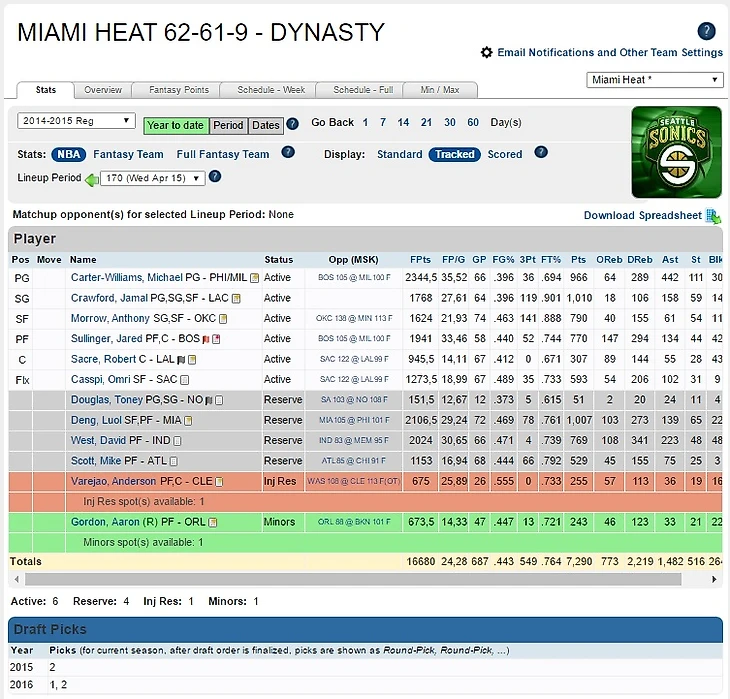Image resolution: width=730 pixels, height=699 pixels.
Task: Switch stats display to Tracked
Action: 454,154
